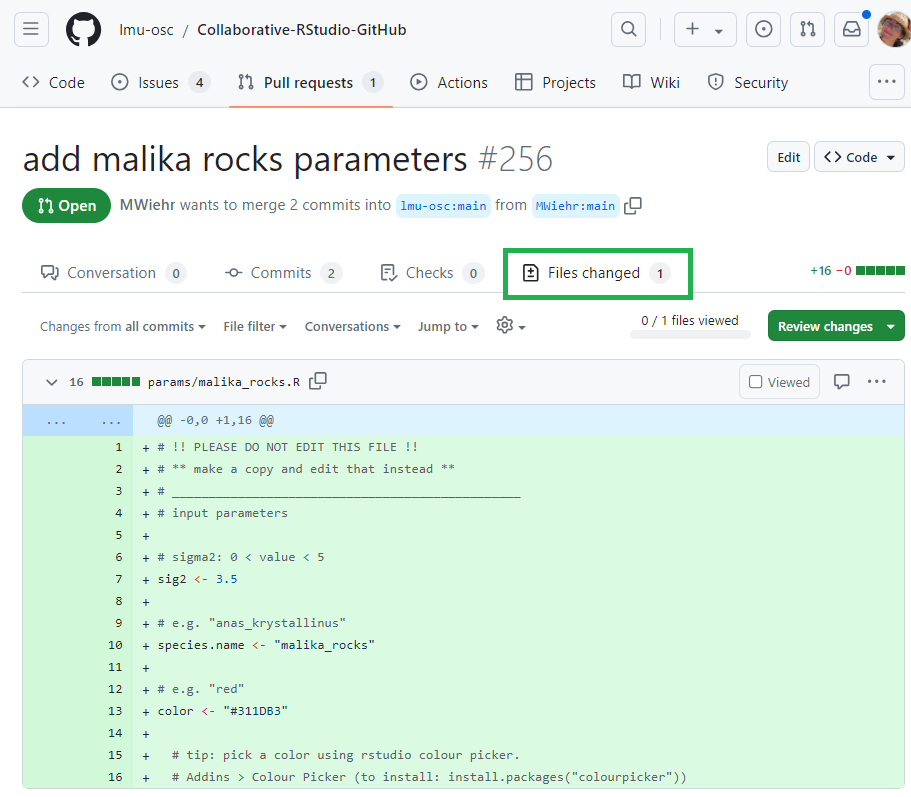The width and height of the screenshot is (911, 797).
Task: Open the issues icon in the header
Action: tap(763, 29)
